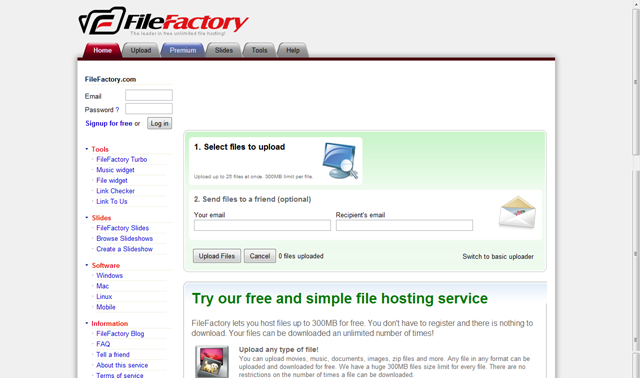This screenshot has height=378, width=640.
Task: Open the Help tab
Action: [293, 50]
